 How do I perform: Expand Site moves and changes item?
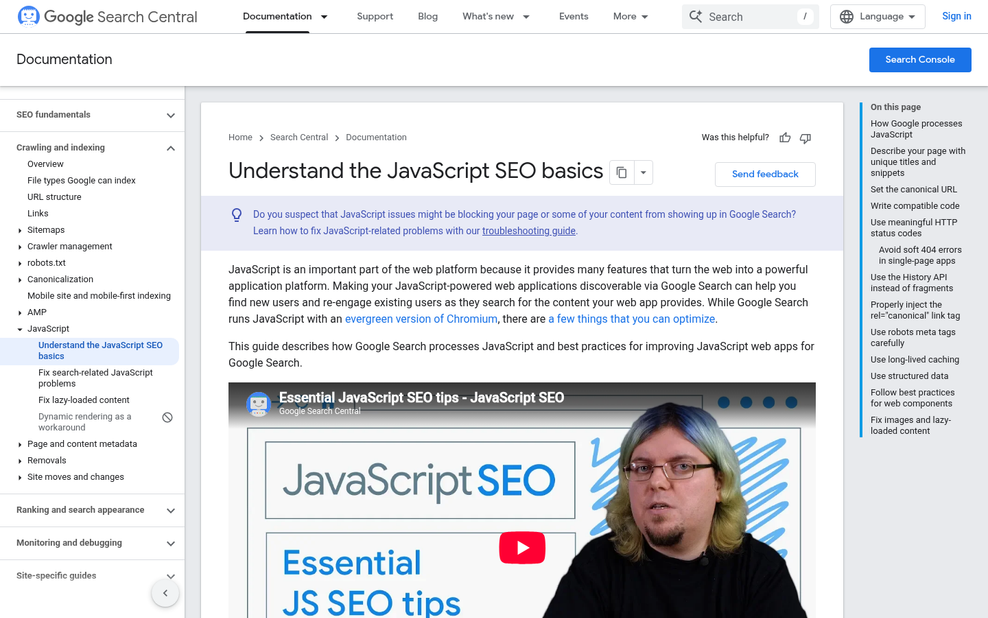20,477
